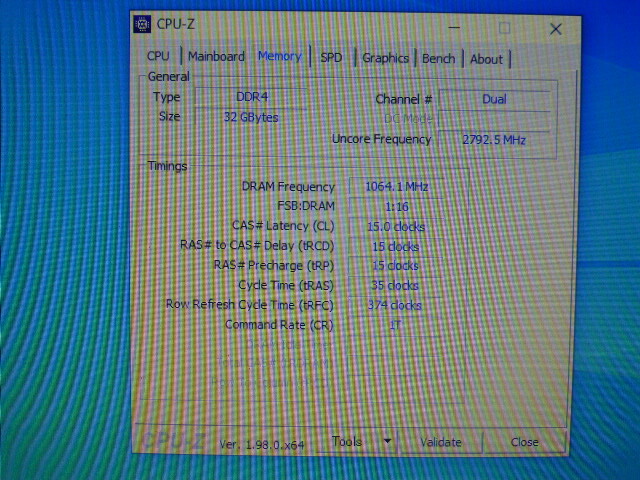Click the version text Ver. 1.98.0.x64
640x480 pixels.
tap(262, 444)
